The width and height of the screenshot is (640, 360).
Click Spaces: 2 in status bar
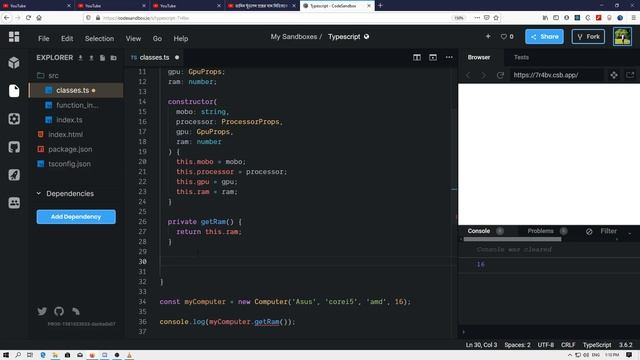[517, 345]
